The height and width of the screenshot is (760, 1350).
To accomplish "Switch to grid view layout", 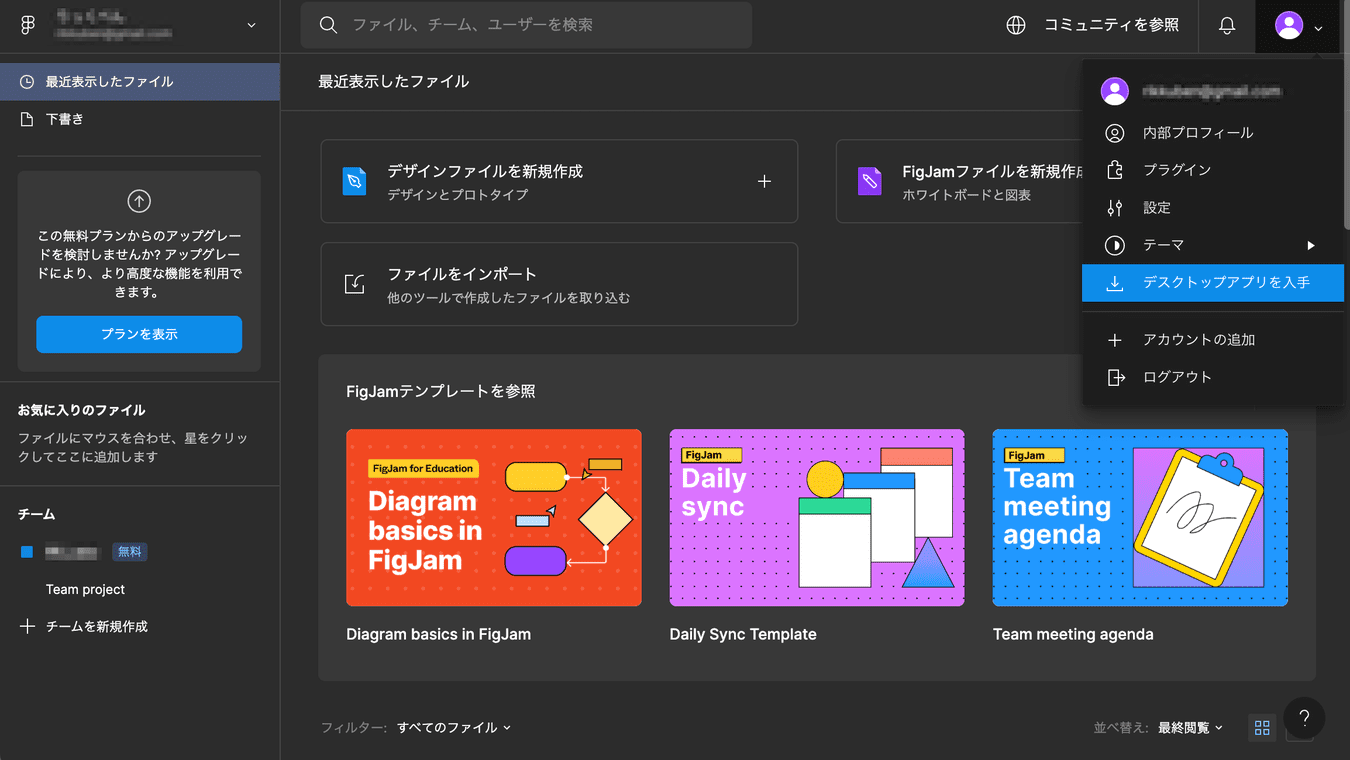I will click(1262, 728).
